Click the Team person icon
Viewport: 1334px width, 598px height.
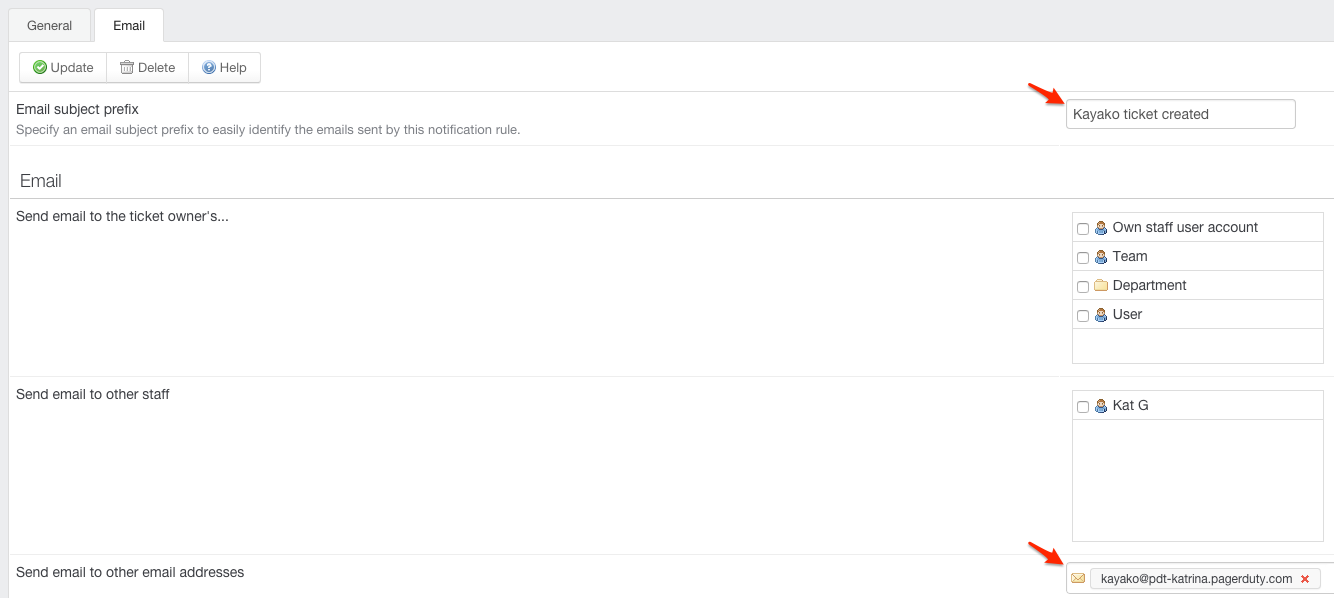[1101, 257]
